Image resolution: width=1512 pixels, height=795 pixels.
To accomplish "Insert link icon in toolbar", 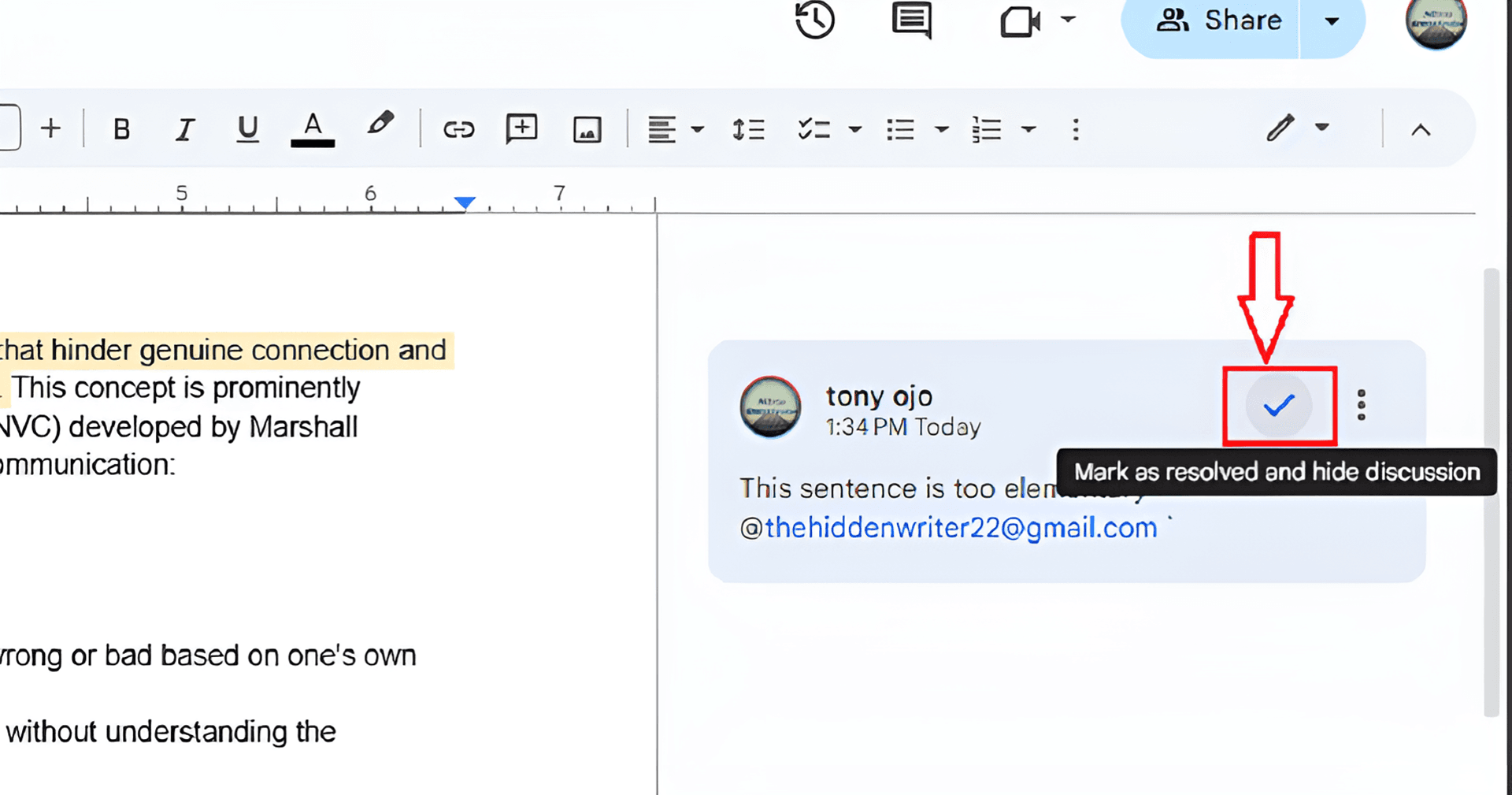I will (x=459, y=129).
